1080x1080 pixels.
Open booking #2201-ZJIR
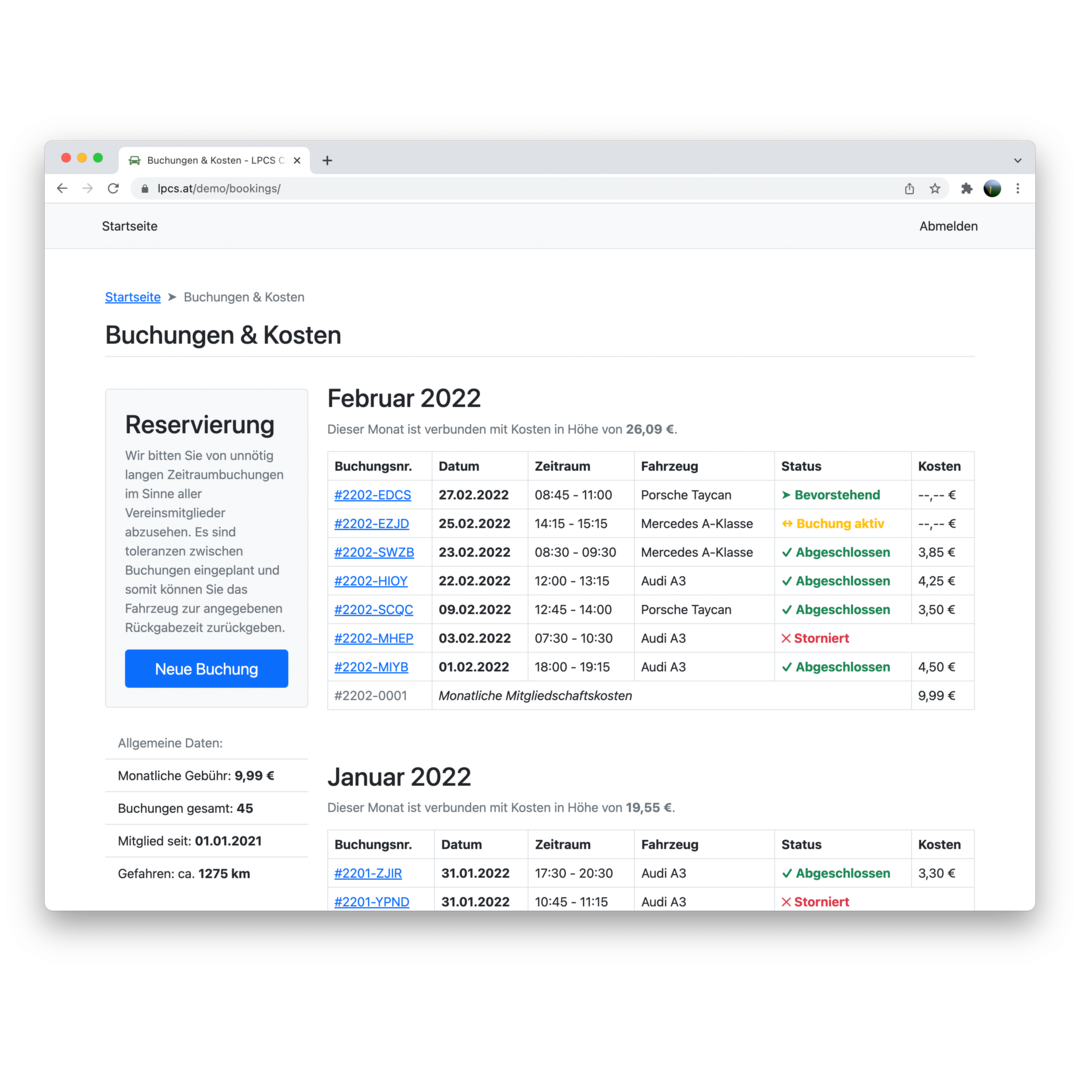click(368, 873)
